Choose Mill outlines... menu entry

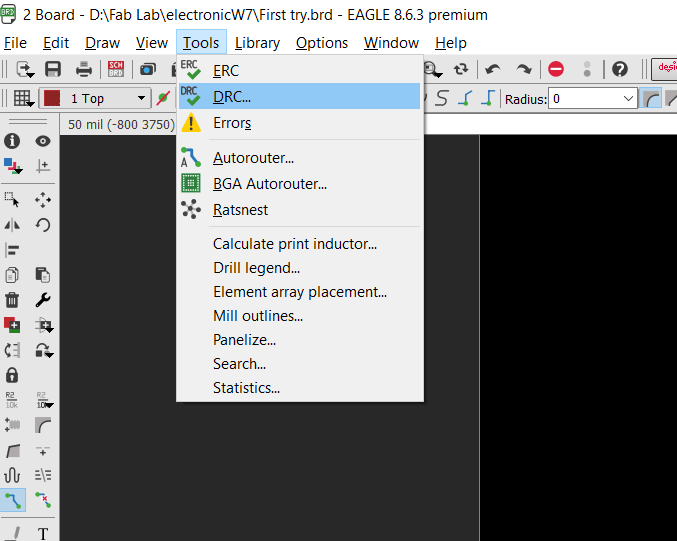tap(299, 316)
